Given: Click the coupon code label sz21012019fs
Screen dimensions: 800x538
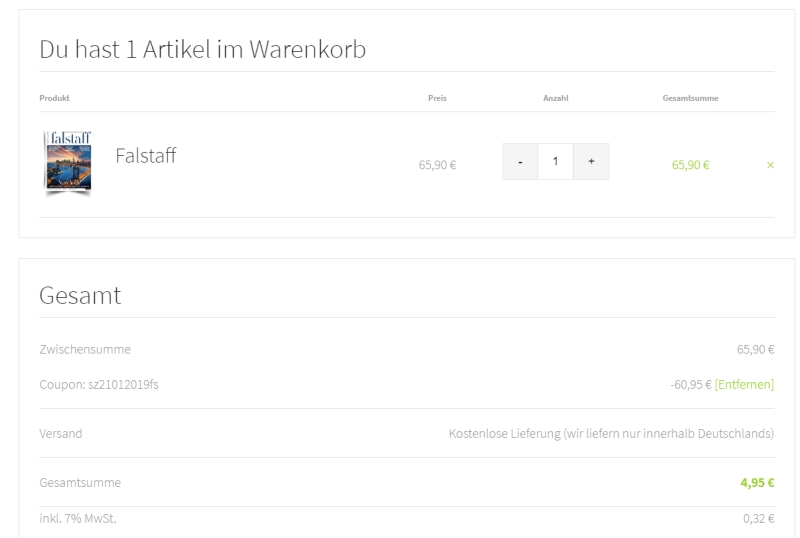Looking at the screenshot, I should pyautogui.click(x=98, y=384).
